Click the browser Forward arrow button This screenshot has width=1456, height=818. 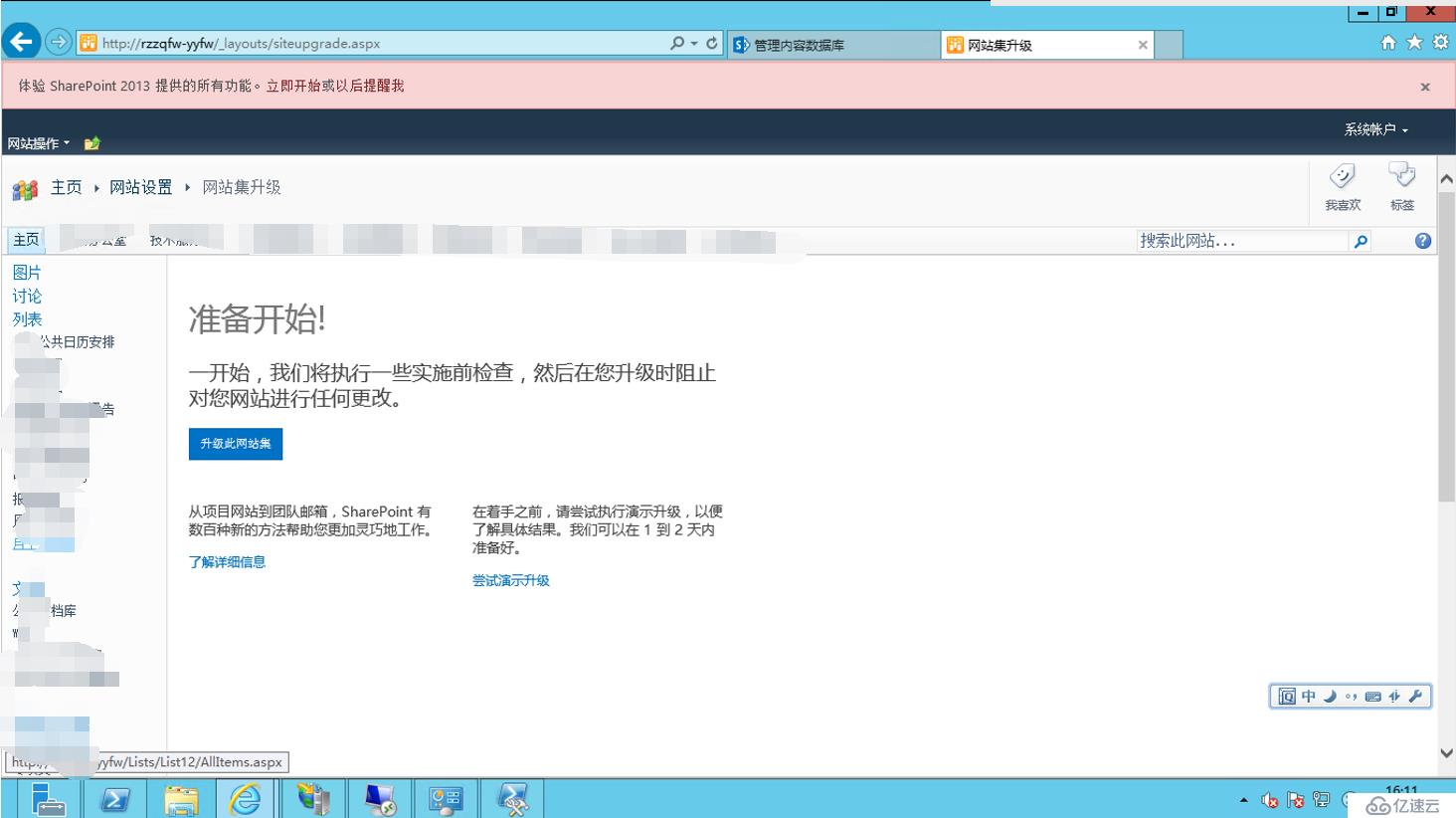coord(59,42)
